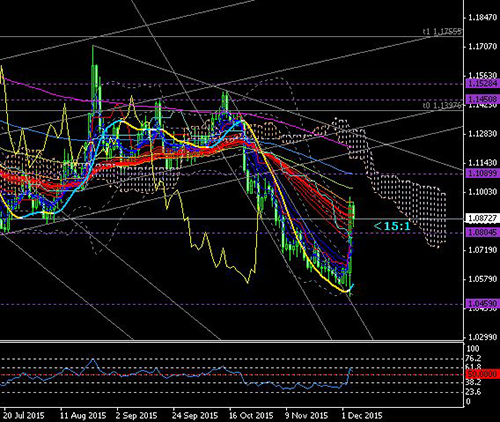Click the 11 Aug 2015 date marker

point(83,415)
